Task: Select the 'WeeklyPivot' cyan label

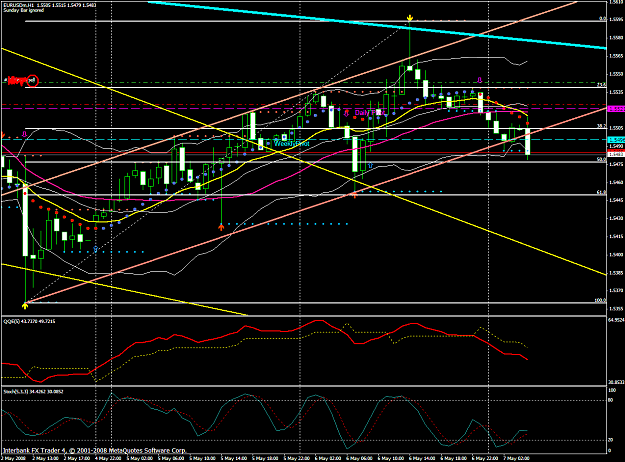Action: point(292,144)
